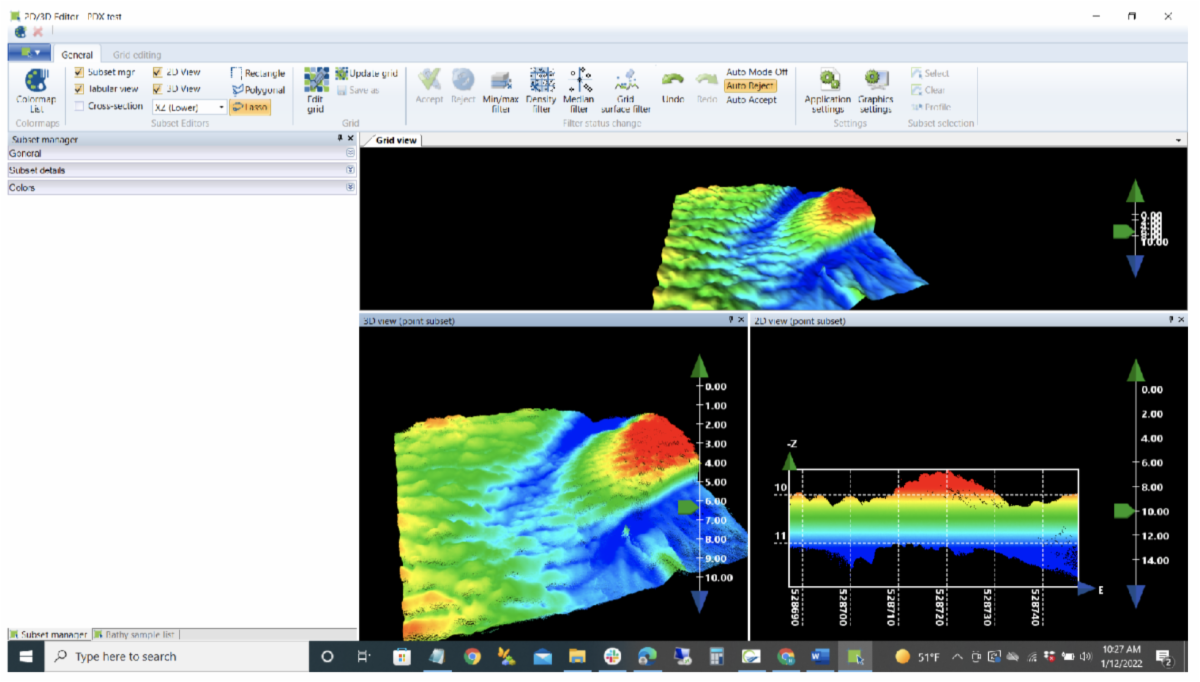Apply the Median filter
1200x682 pixels.
pos(579,88)
